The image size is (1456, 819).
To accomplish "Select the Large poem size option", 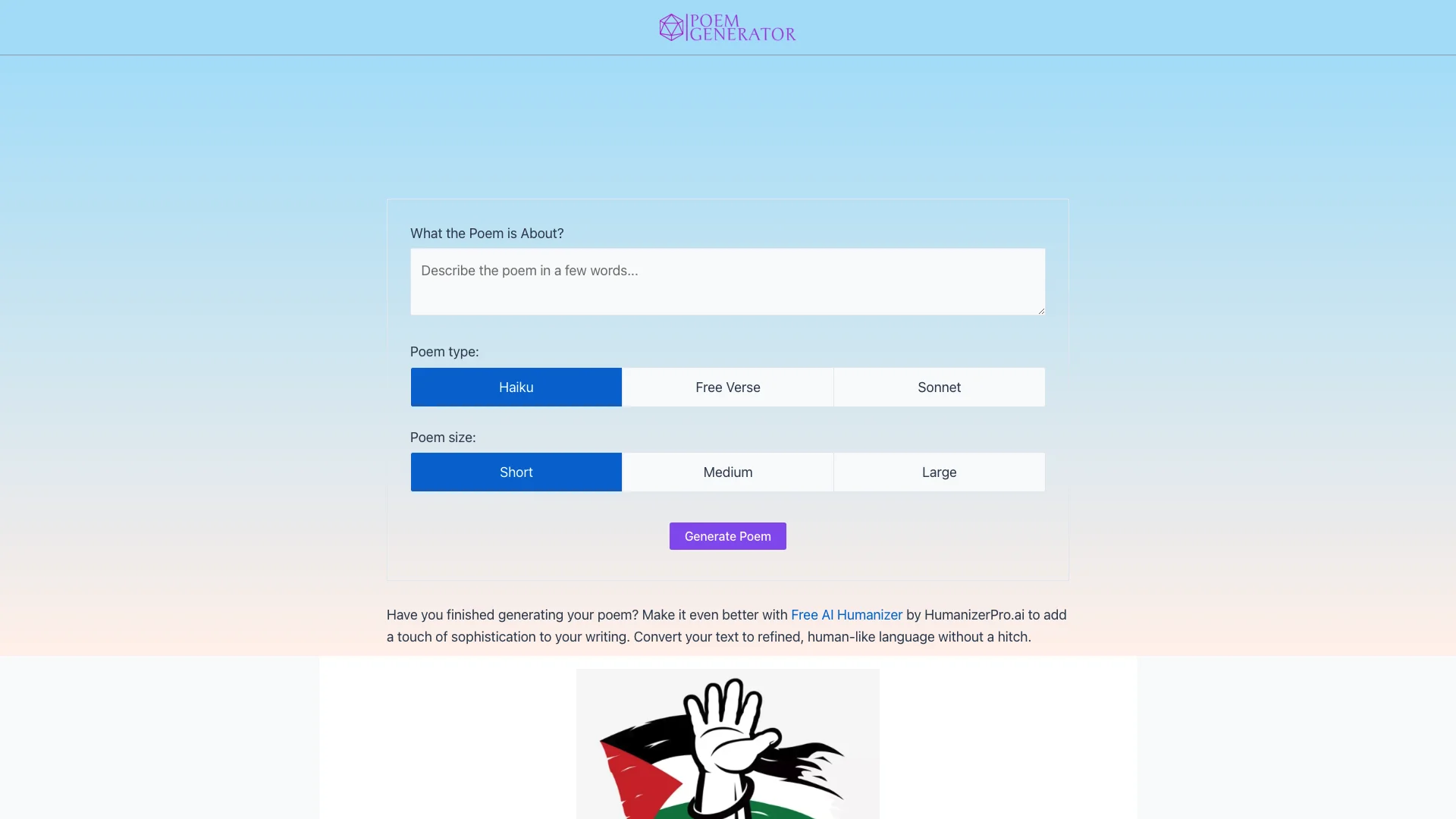I will click(939, 471).
